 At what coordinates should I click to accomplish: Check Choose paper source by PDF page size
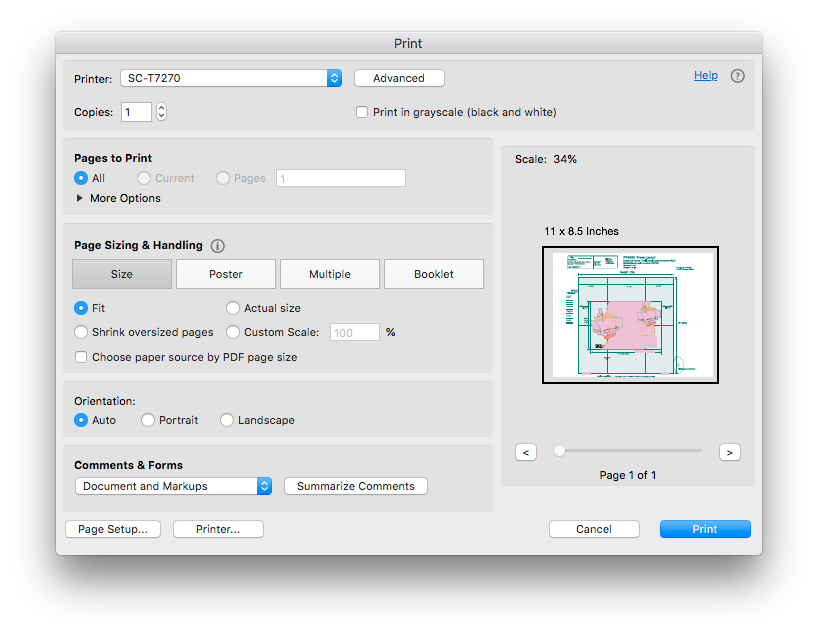pos(81,357)
